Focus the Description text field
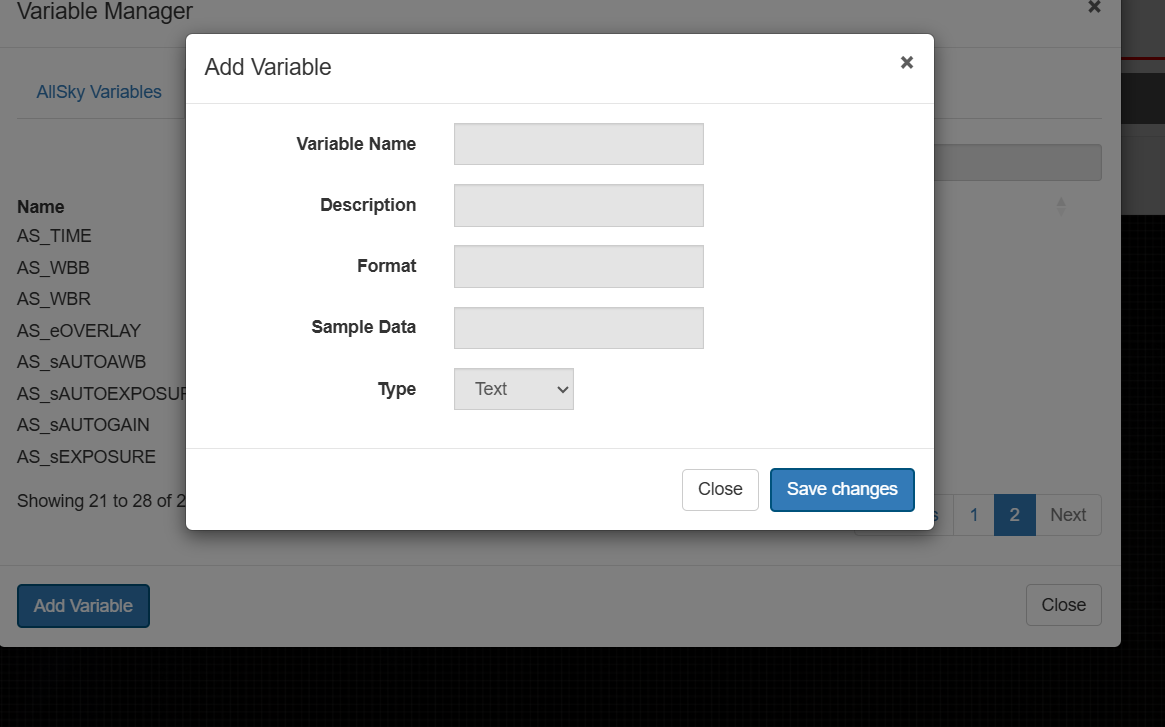 pos(578,205)
